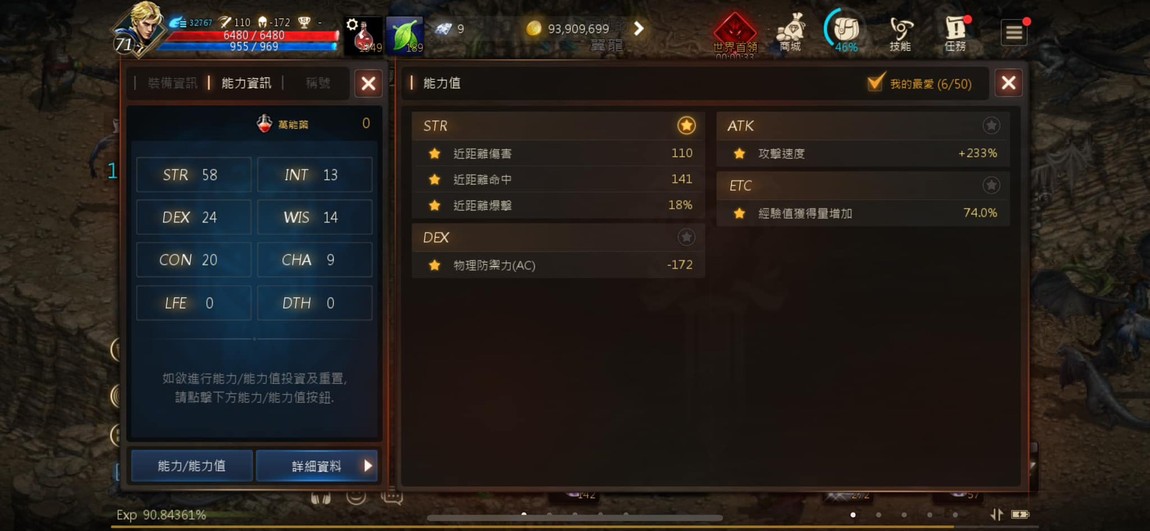Expand 詳細資料 details panel
The image size is (1150, 531).
[317, 466]
